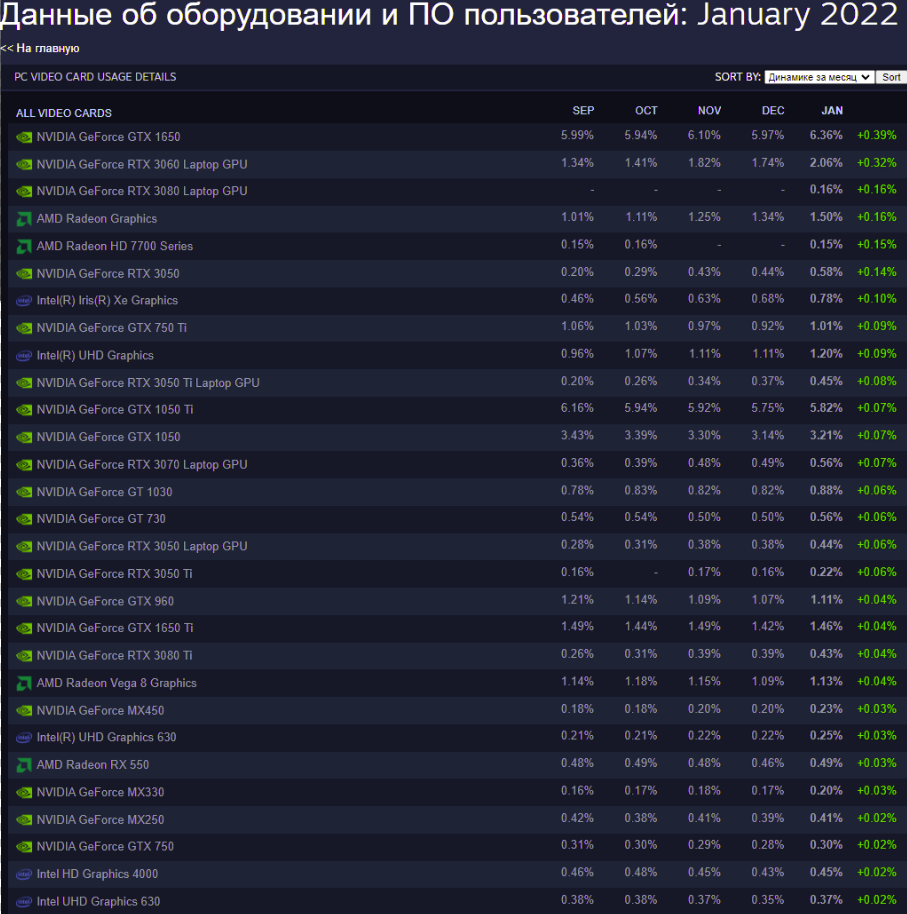Click Intel icon beside Intel HD Graphics 4000
This screenshot has width=907, height=914.
tap(24, 874)
